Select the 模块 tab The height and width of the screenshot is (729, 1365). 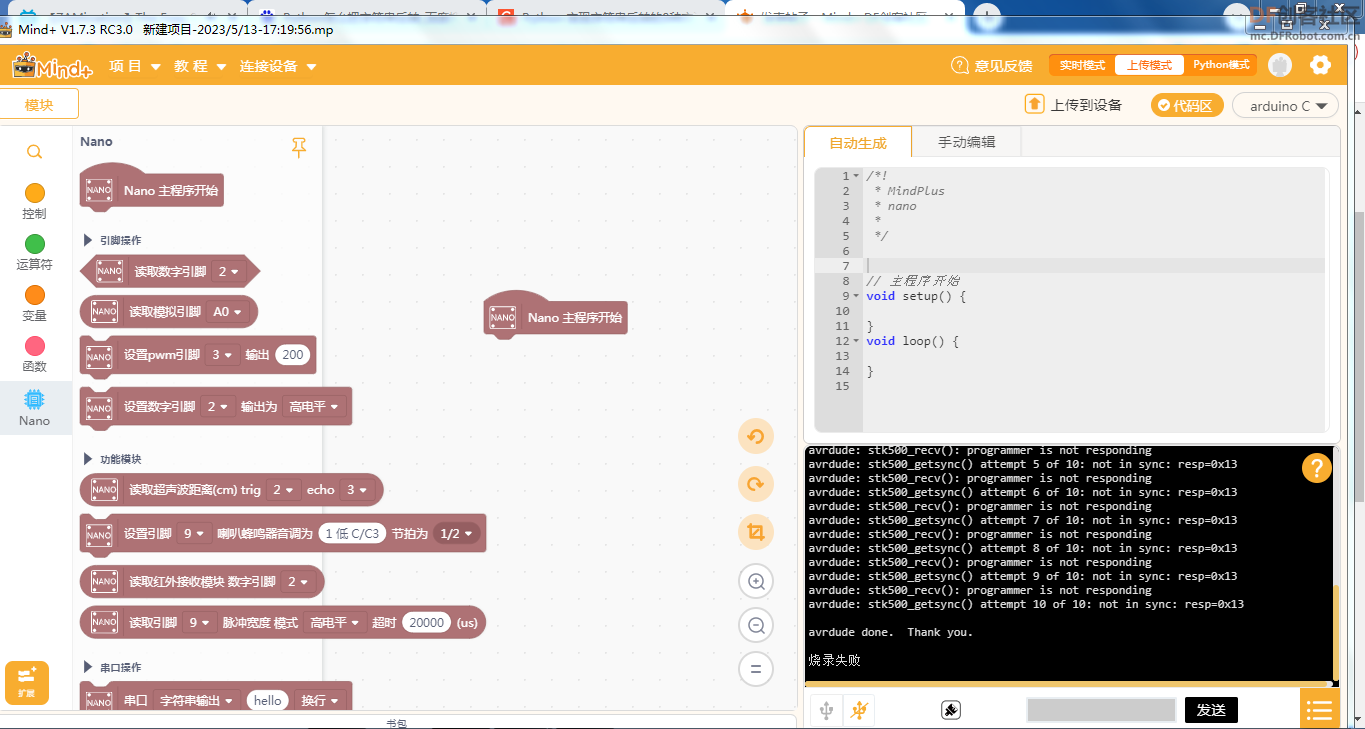point(39,105)
